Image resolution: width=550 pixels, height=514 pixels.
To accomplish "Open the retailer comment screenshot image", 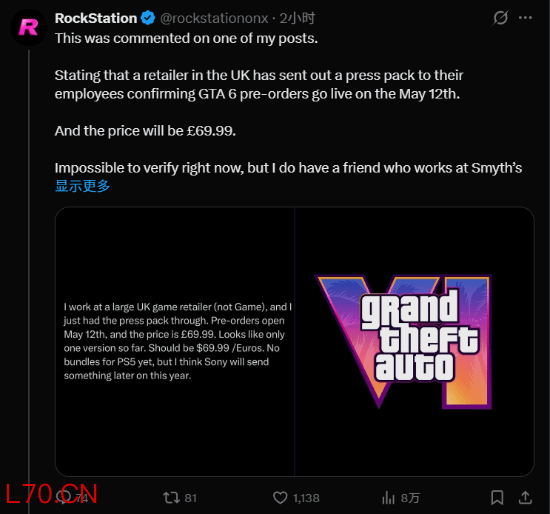I will click(175, 341).
